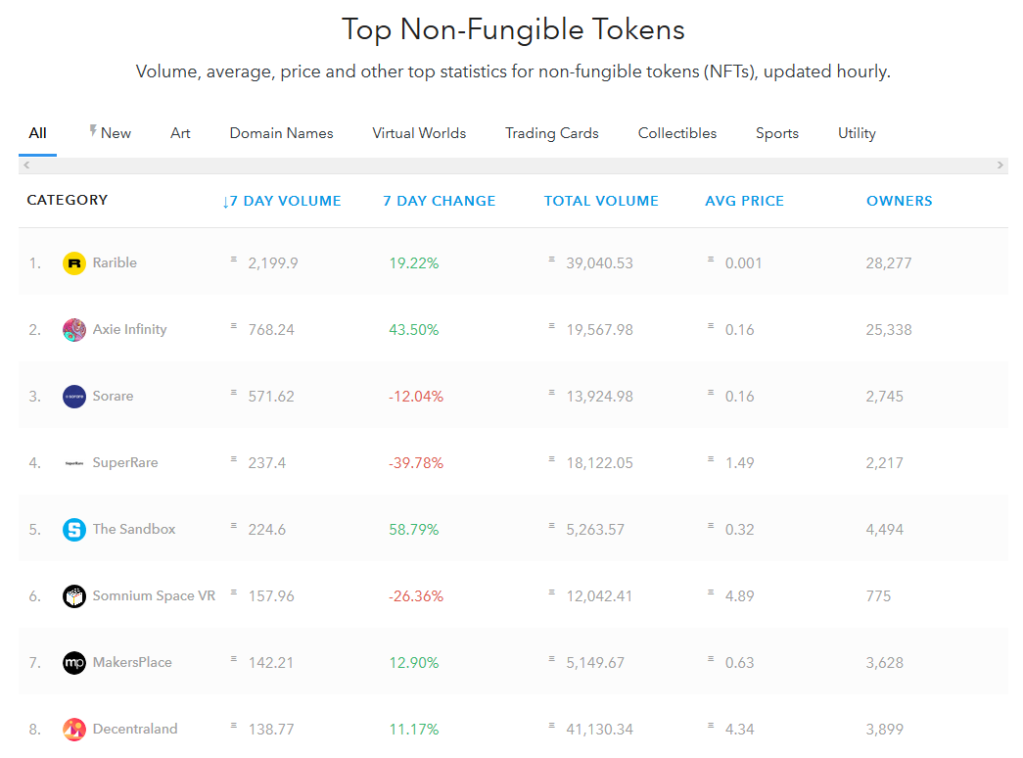Open the Art category tab

point(180,133)
